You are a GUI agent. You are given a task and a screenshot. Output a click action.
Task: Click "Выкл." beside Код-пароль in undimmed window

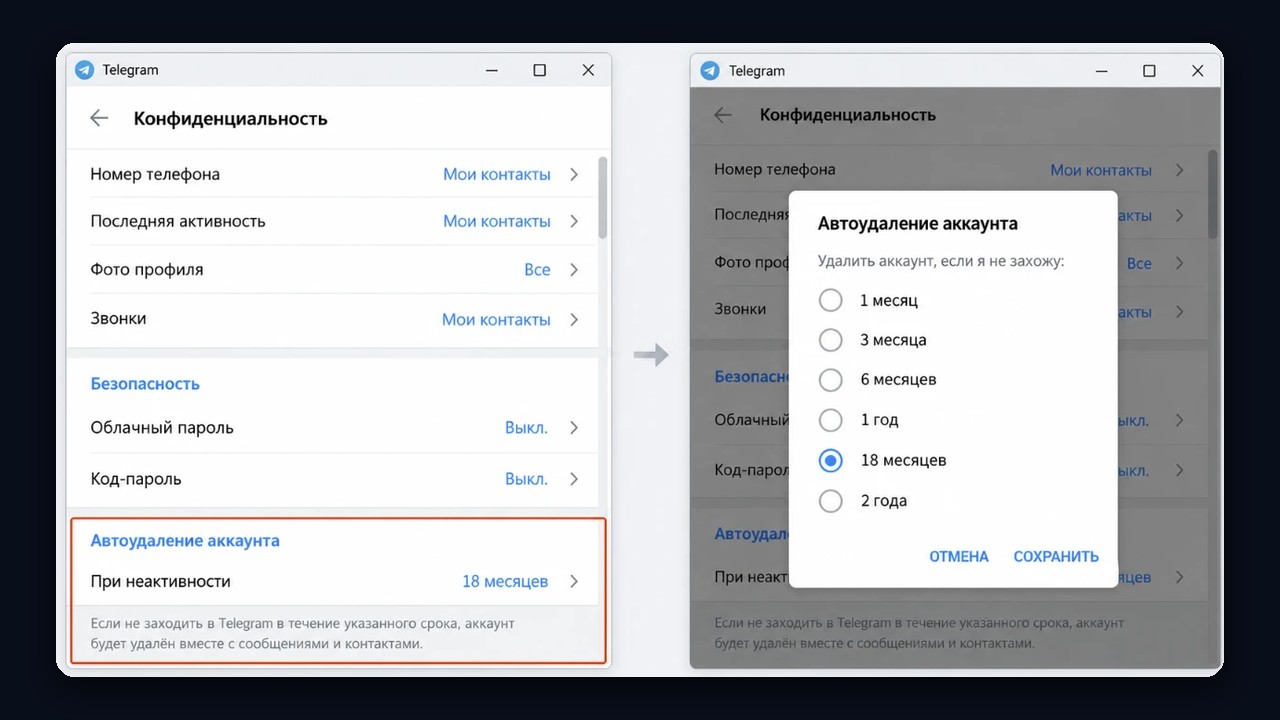(526, 479)
